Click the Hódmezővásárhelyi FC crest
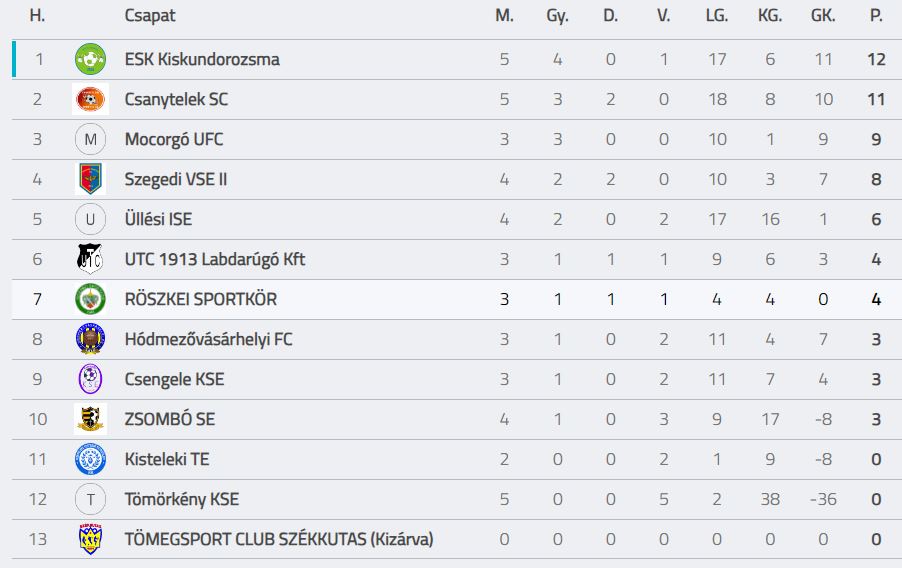902x568 pixels. coord(91,340)
